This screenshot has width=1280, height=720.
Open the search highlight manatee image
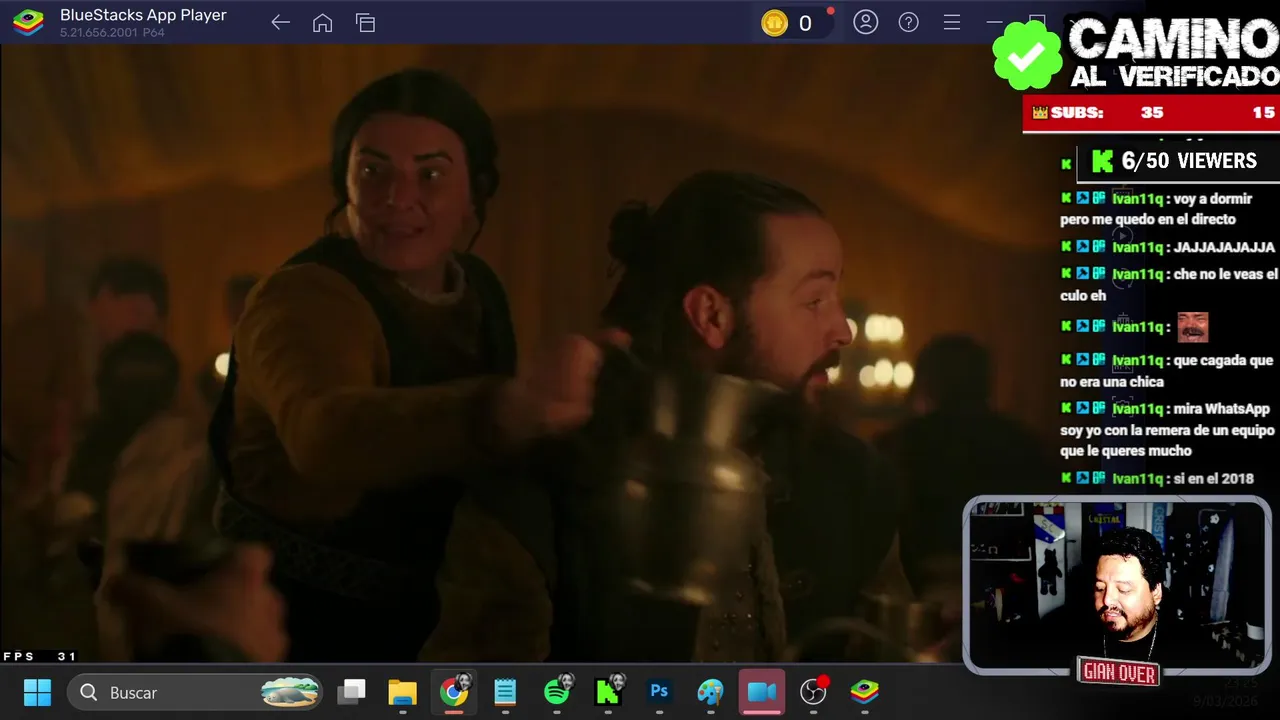[x=290, y=692]
